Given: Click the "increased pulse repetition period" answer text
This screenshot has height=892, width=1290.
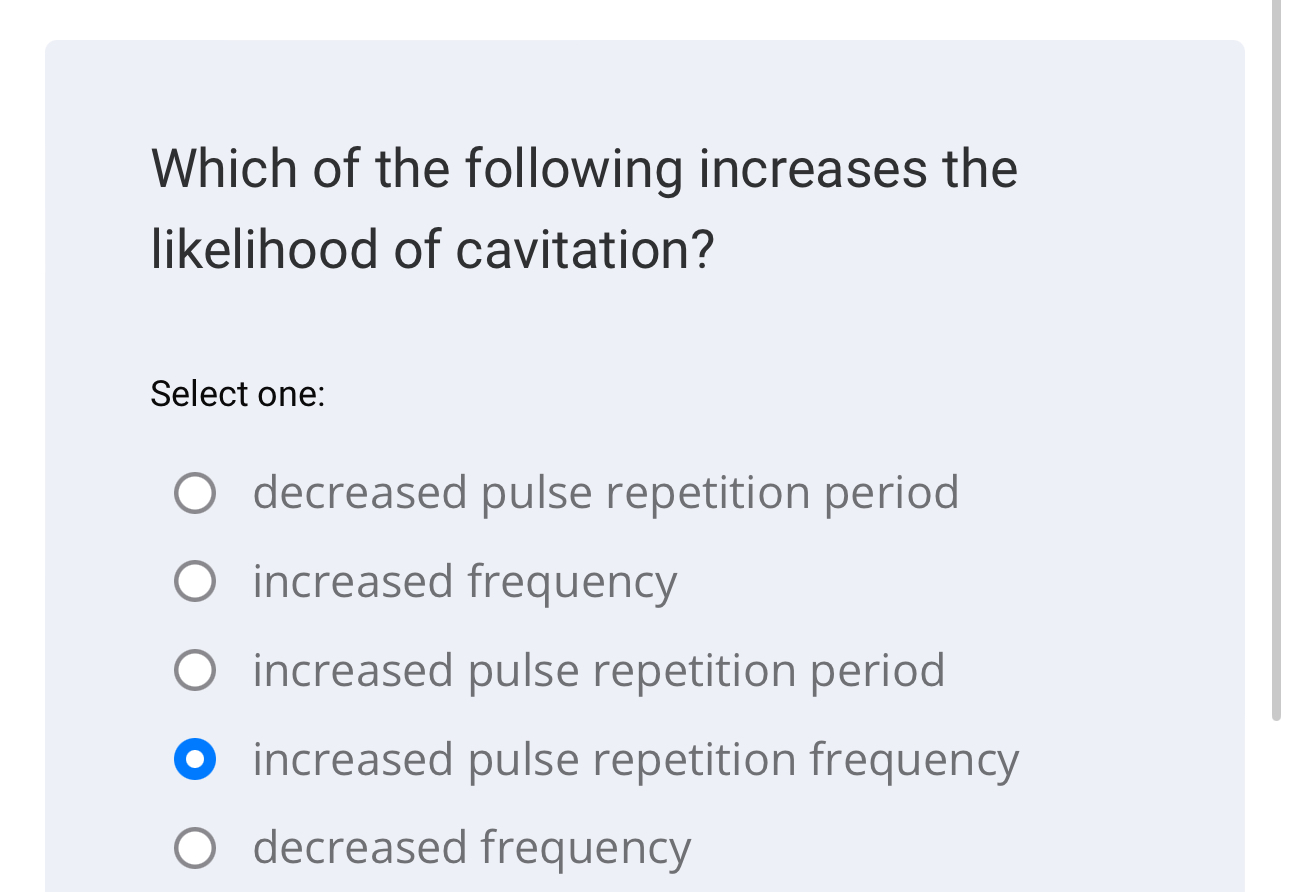Looking at the screenshot, I should tap(599, 670).
